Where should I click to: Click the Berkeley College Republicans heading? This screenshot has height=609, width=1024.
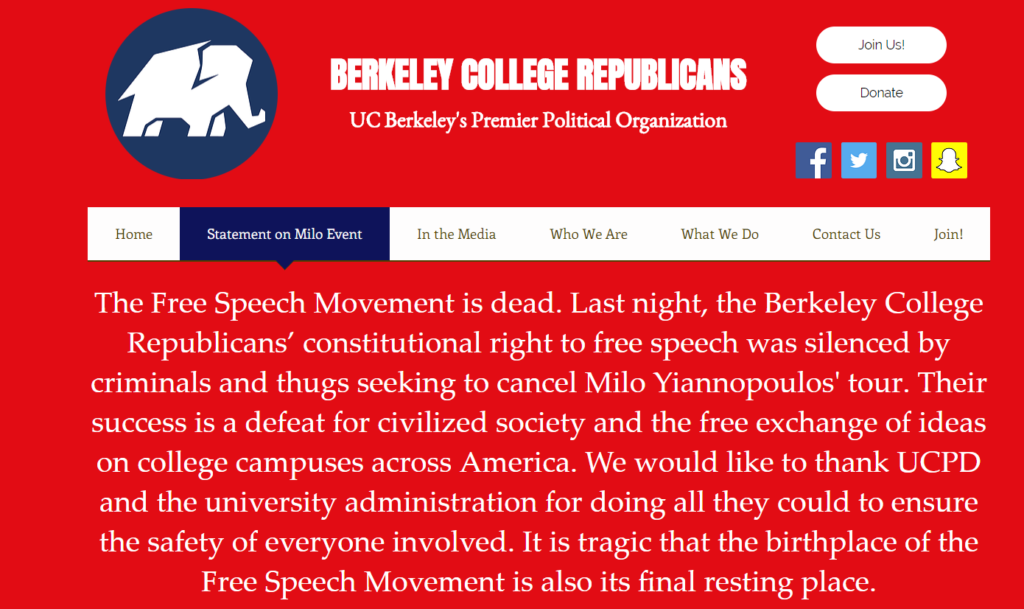point(538,74)
